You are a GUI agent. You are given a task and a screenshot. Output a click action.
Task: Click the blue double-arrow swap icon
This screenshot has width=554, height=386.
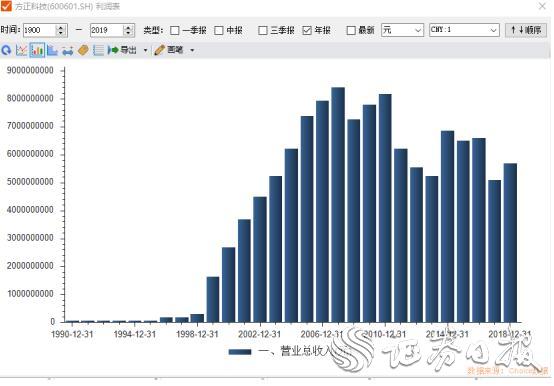(x=67, y=51)
